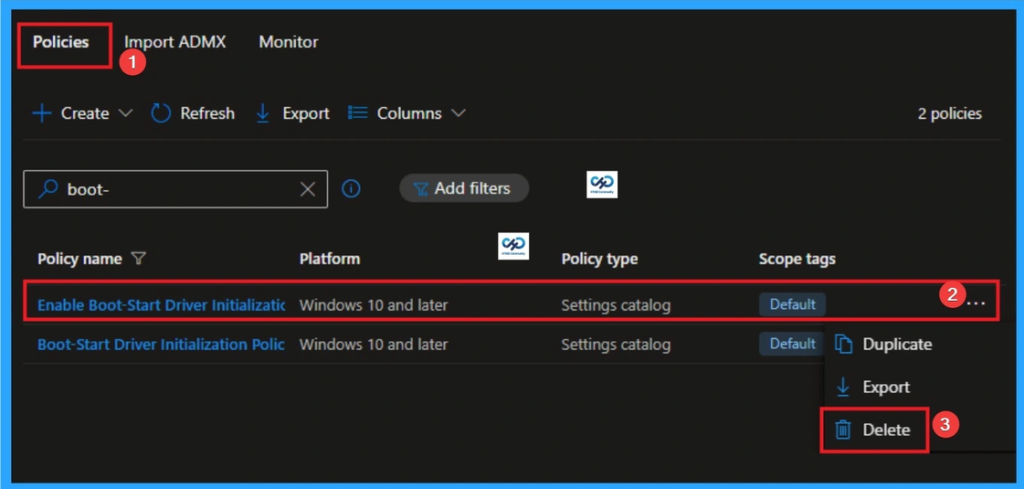The width and height of the screenshot is (1024, 489).
Task: Select Duplicate from the context menu
Action: coord(897,344)
